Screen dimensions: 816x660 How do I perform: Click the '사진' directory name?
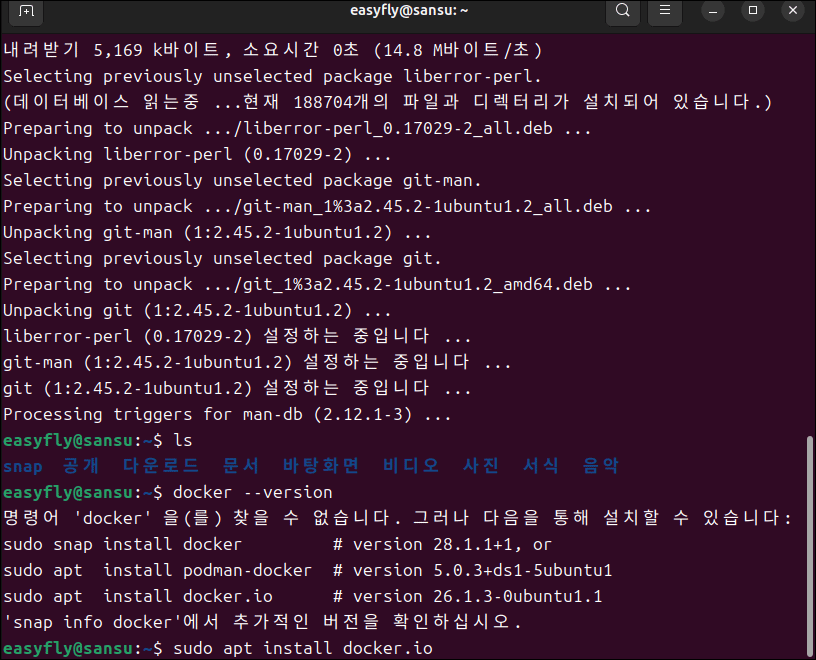pyautogui.click(x=480, y=465)
